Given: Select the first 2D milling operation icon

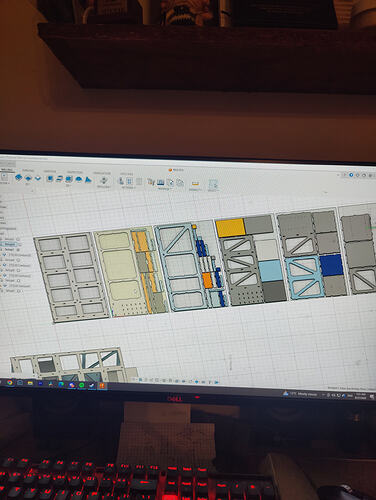Looking at the screenshot, I should coord(19,177).
